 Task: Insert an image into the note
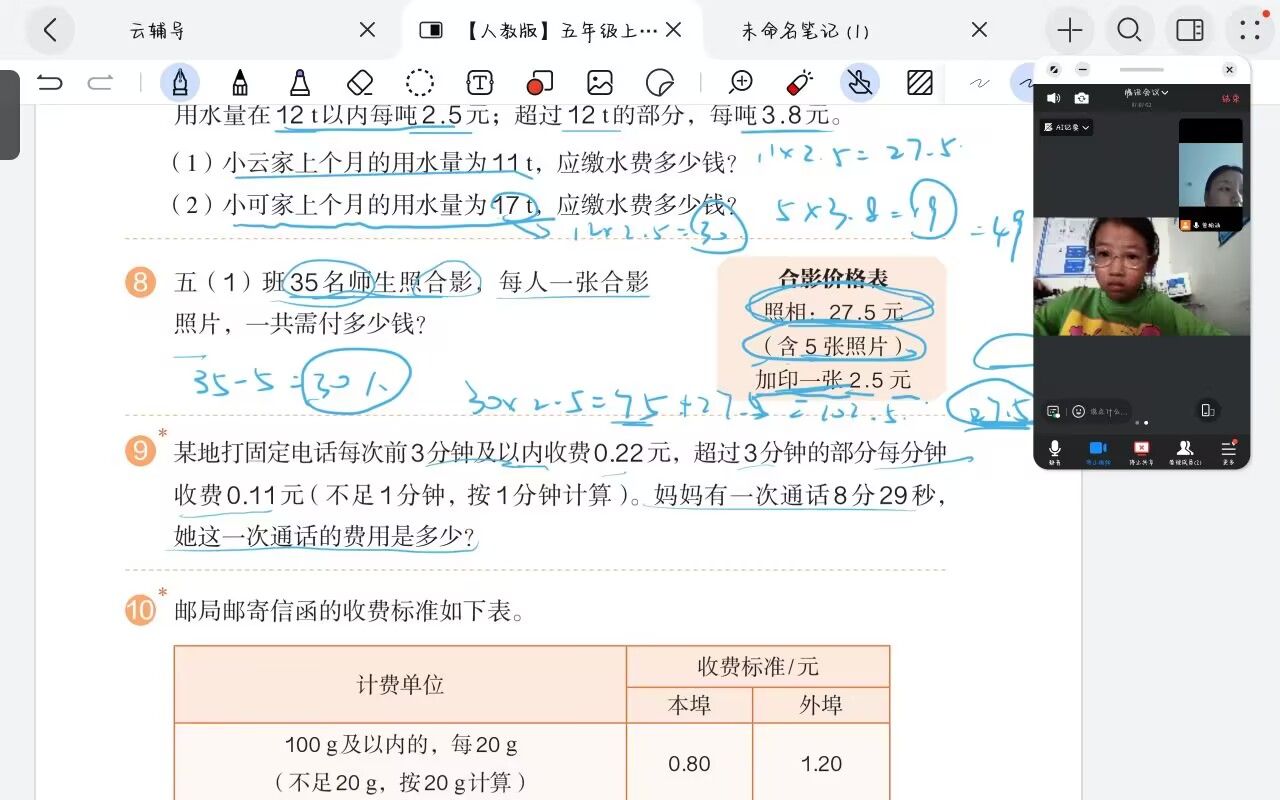click(x=600, y=82)
